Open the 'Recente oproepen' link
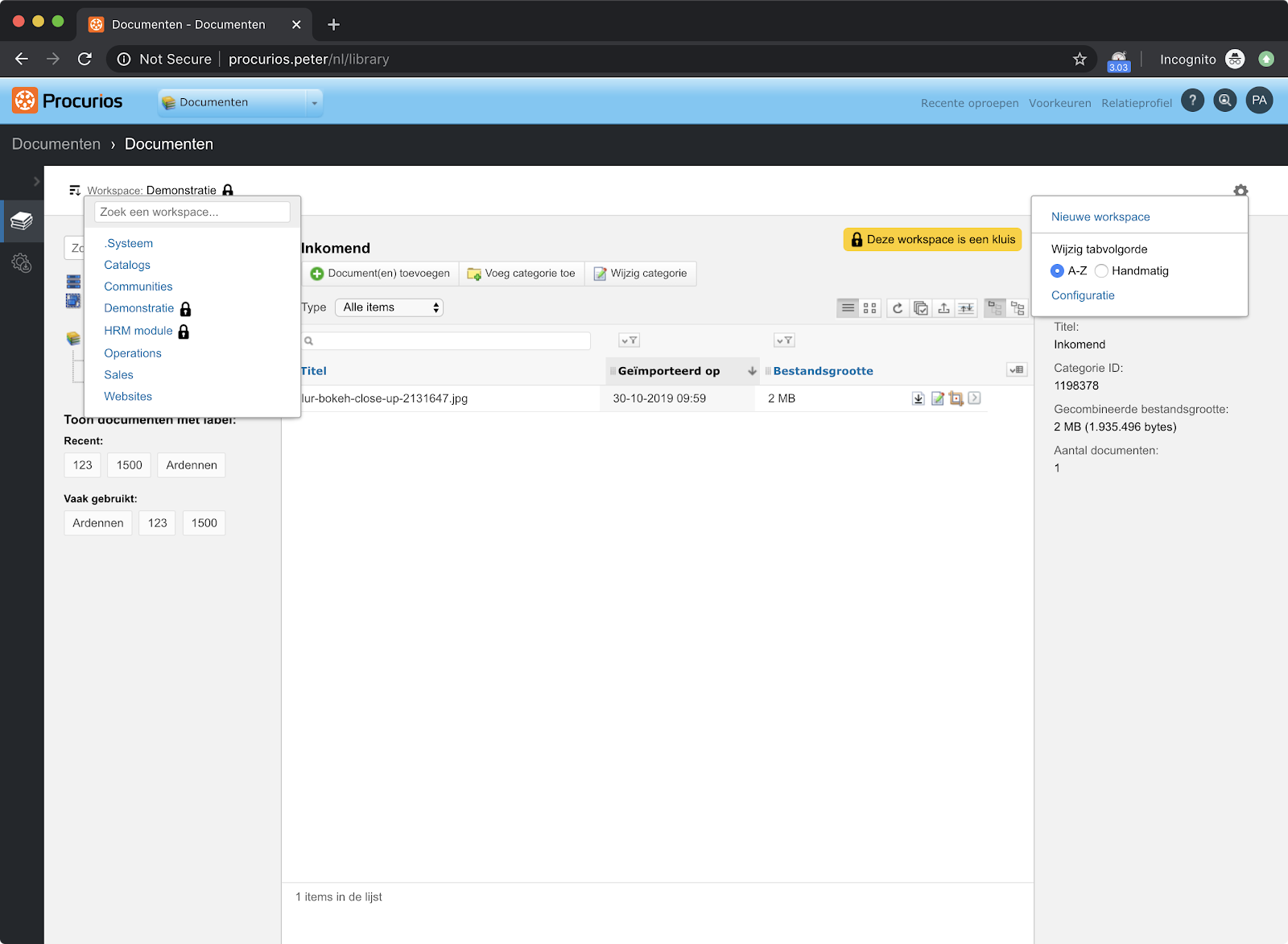The image size is (1288, 944). 970,103
